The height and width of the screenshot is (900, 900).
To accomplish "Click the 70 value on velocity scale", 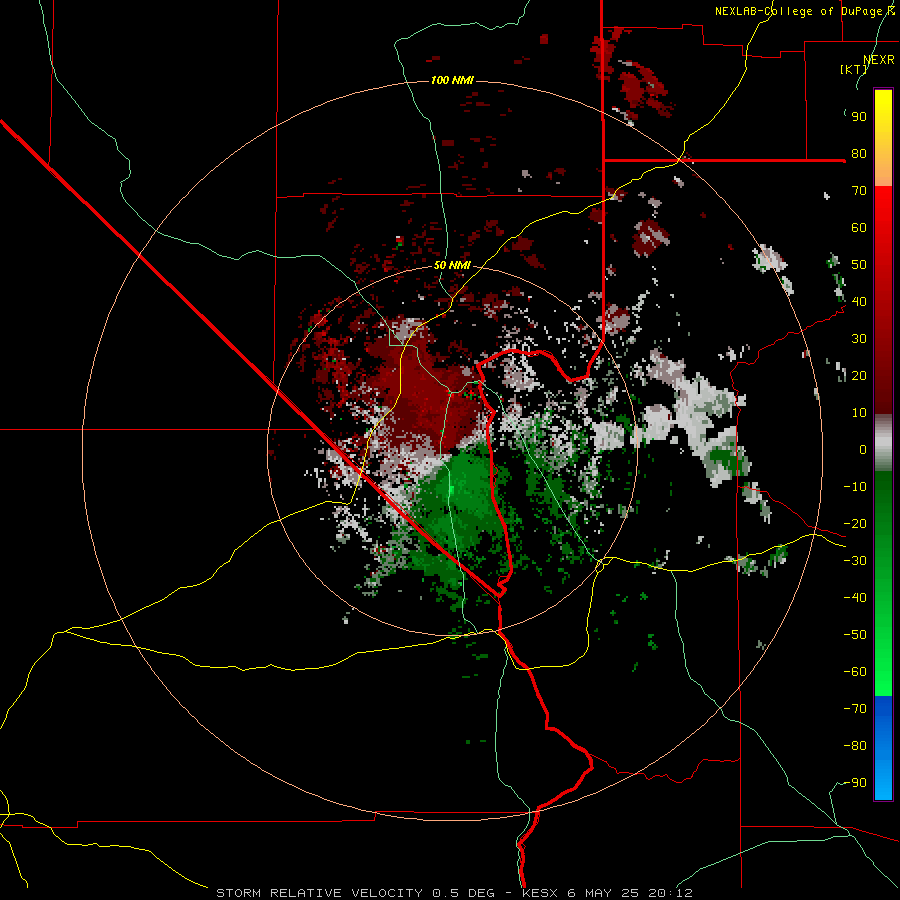I will (x=859, y=191).
